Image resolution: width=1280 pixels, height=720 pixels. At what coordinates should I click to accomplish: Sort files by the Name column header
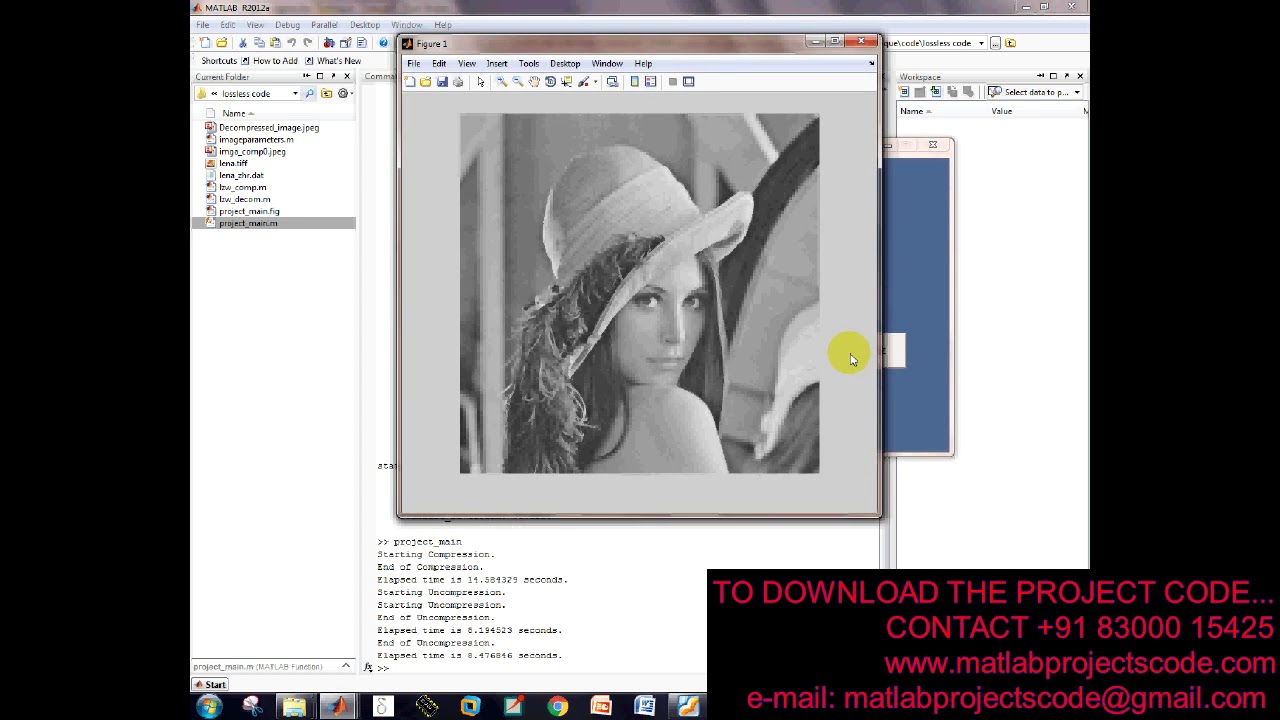[234, 113]
